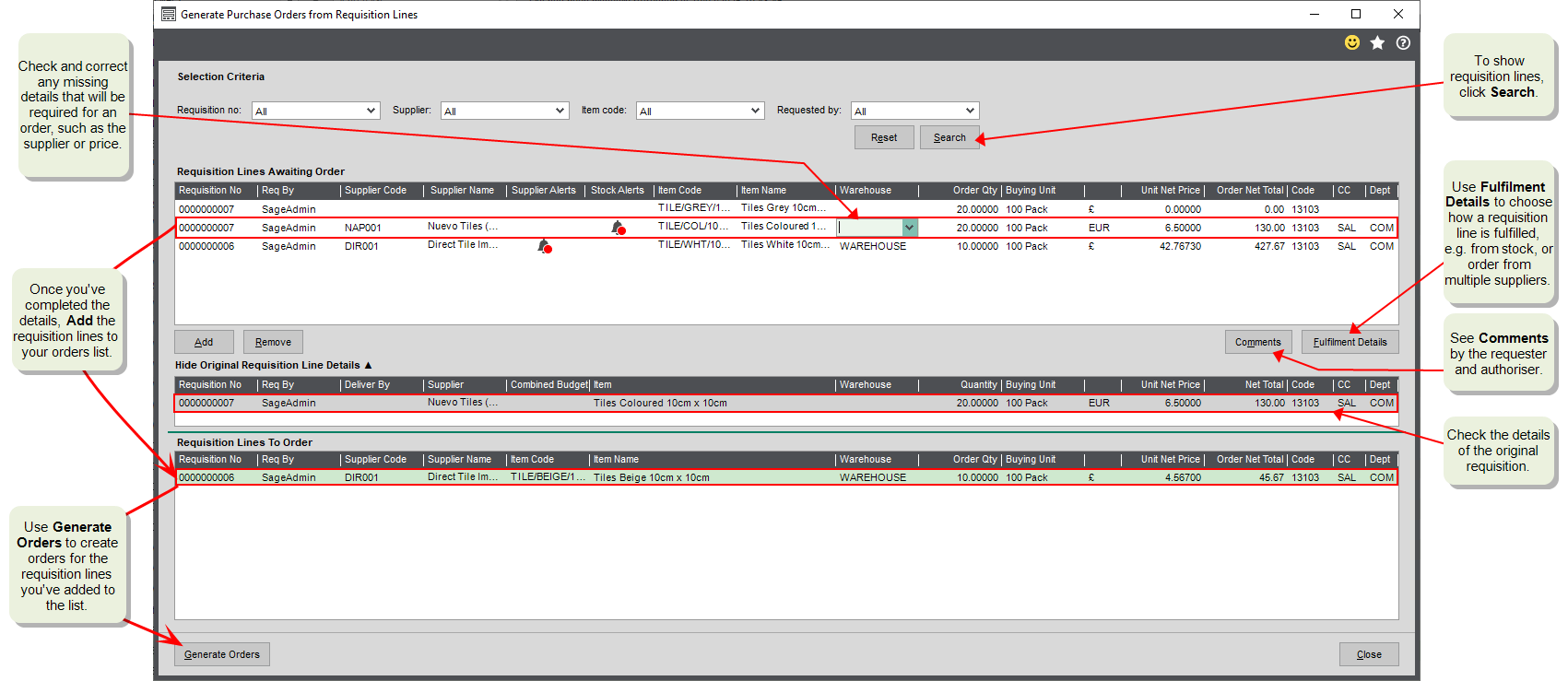Click Generate Orders button
Image resolution: width=1568 pixels, height=681 pixels.
tap(222, 654)
